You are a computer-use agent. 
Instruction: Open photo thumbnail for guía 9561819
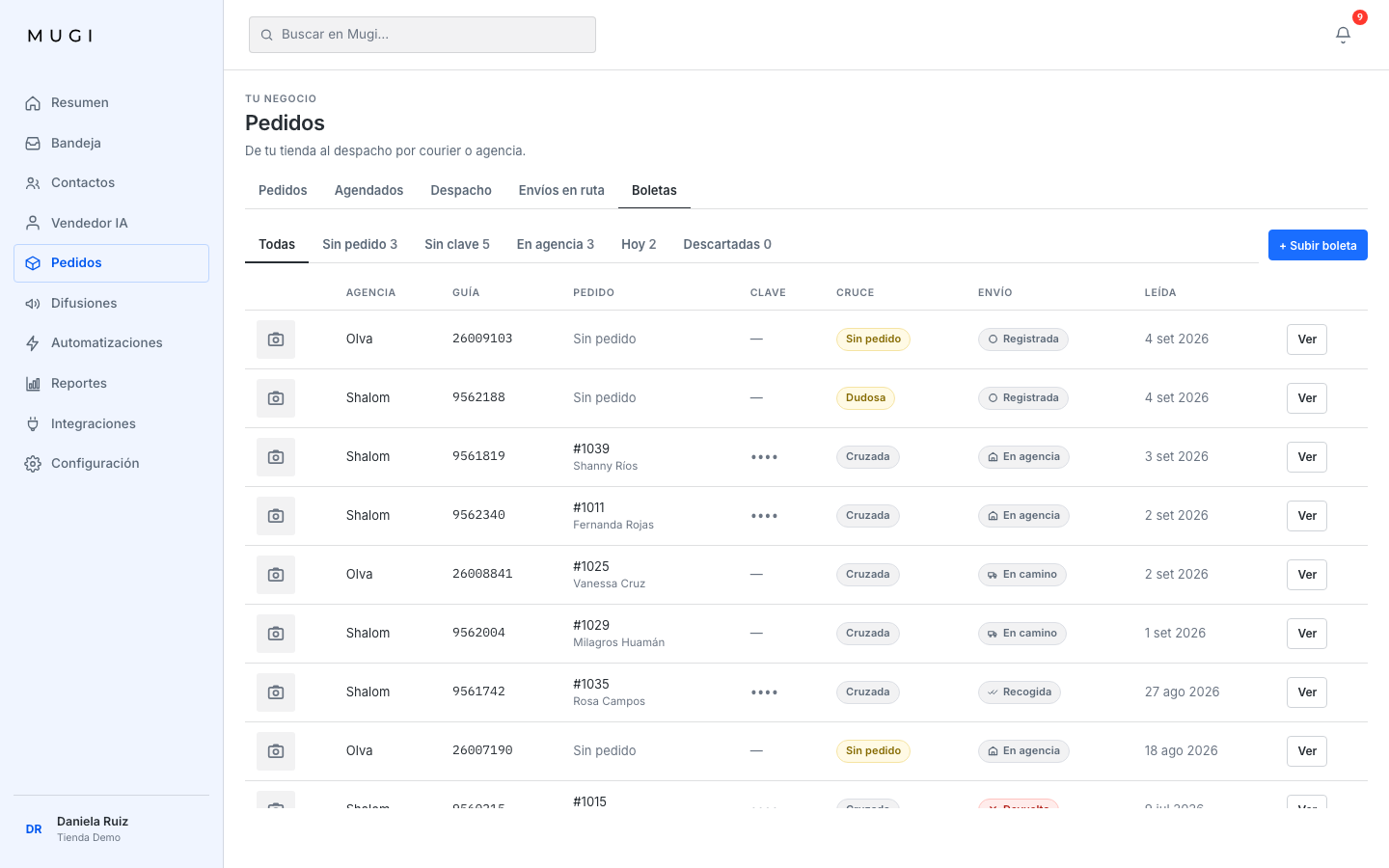pyautogui.click(x=276, y=457)
